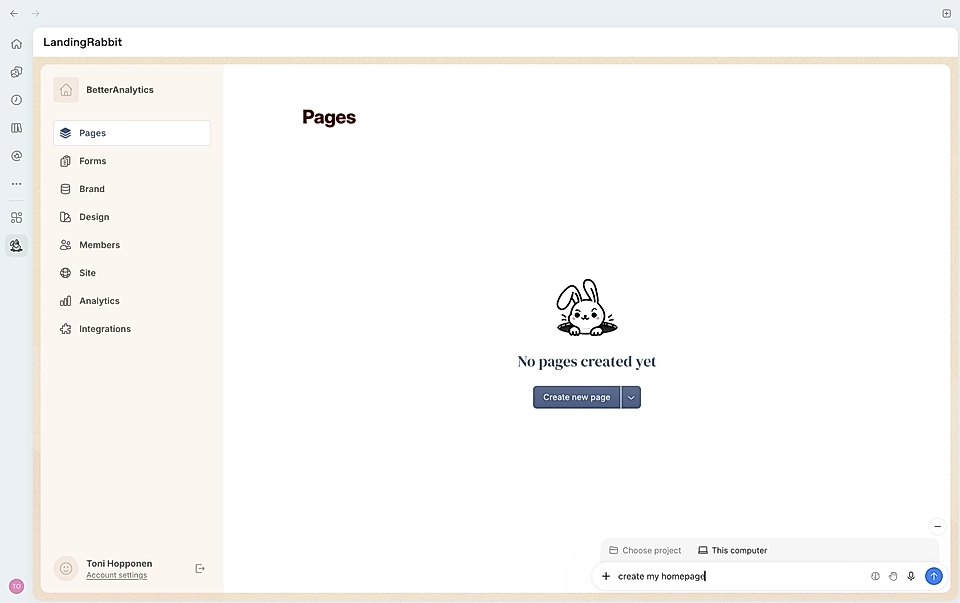960x603 pixels.
Task: Open Brand in the sidebar
Action: (x=132, y=189)
